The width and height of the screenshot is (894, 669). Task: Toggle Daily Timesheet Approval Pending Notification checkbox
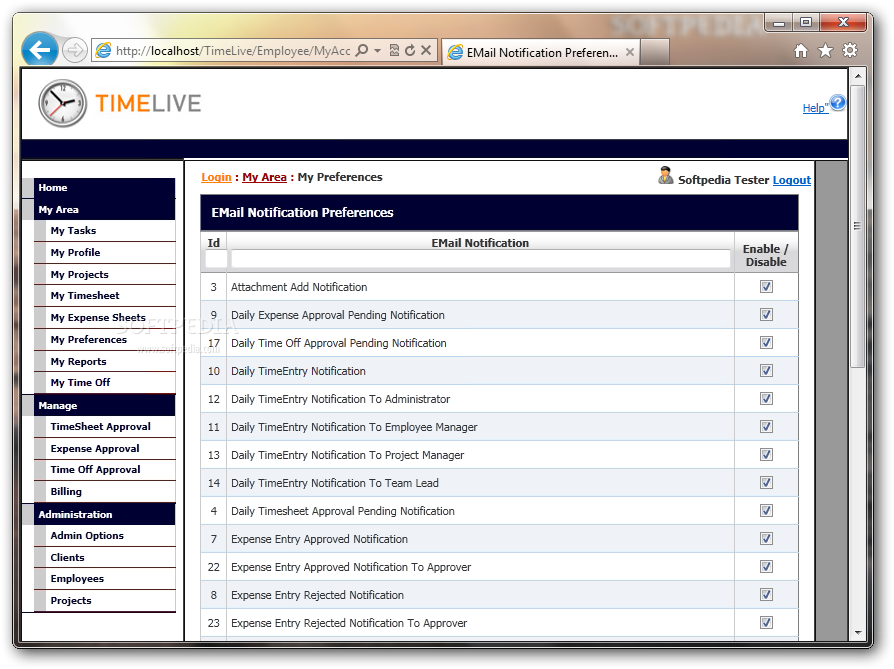coord(766,510)
